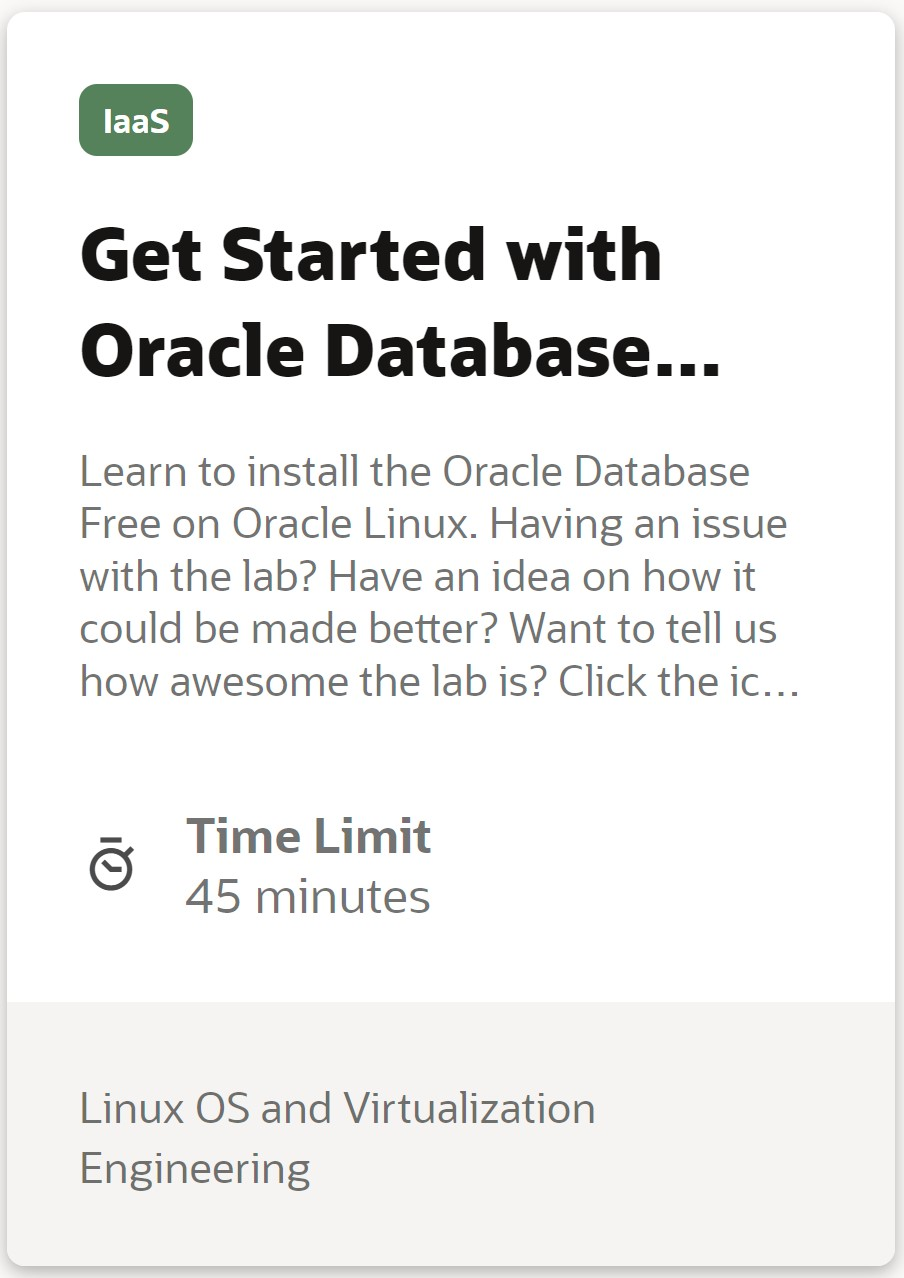Click "Learn to install the Oracle Database" line
The width and height of the screenshot is (904, 1278).
click(414, 471)
